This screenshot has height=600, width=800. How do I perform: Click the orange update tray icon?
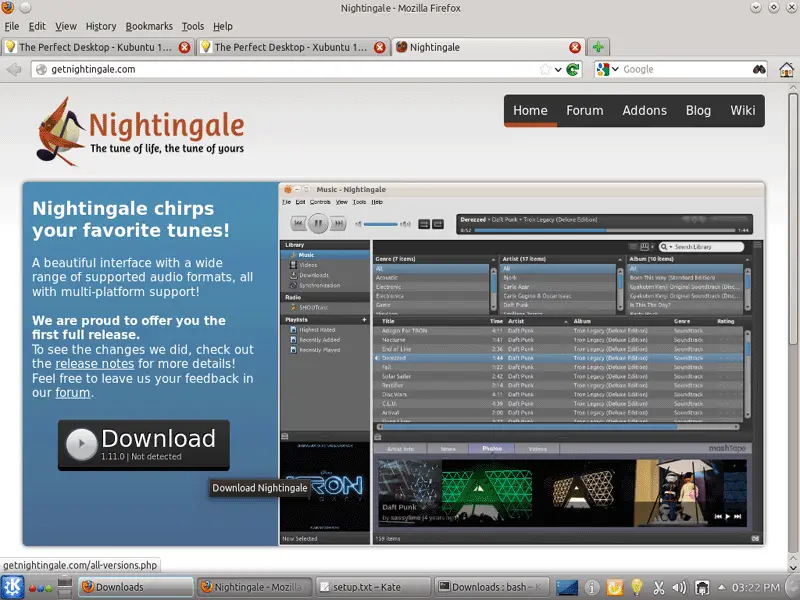tap(615, 588)
